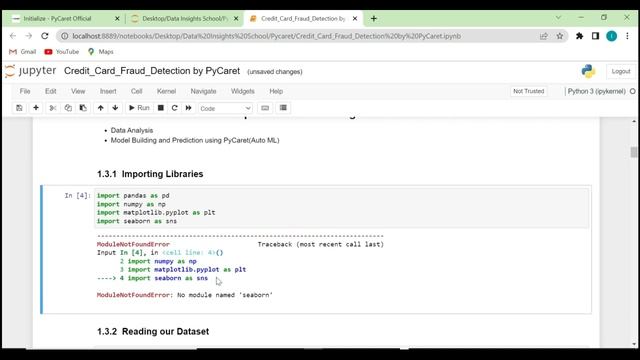Move selected cell up arrow
The width and height of the screenshot is (640, 360).
click(x=100, y=108)
